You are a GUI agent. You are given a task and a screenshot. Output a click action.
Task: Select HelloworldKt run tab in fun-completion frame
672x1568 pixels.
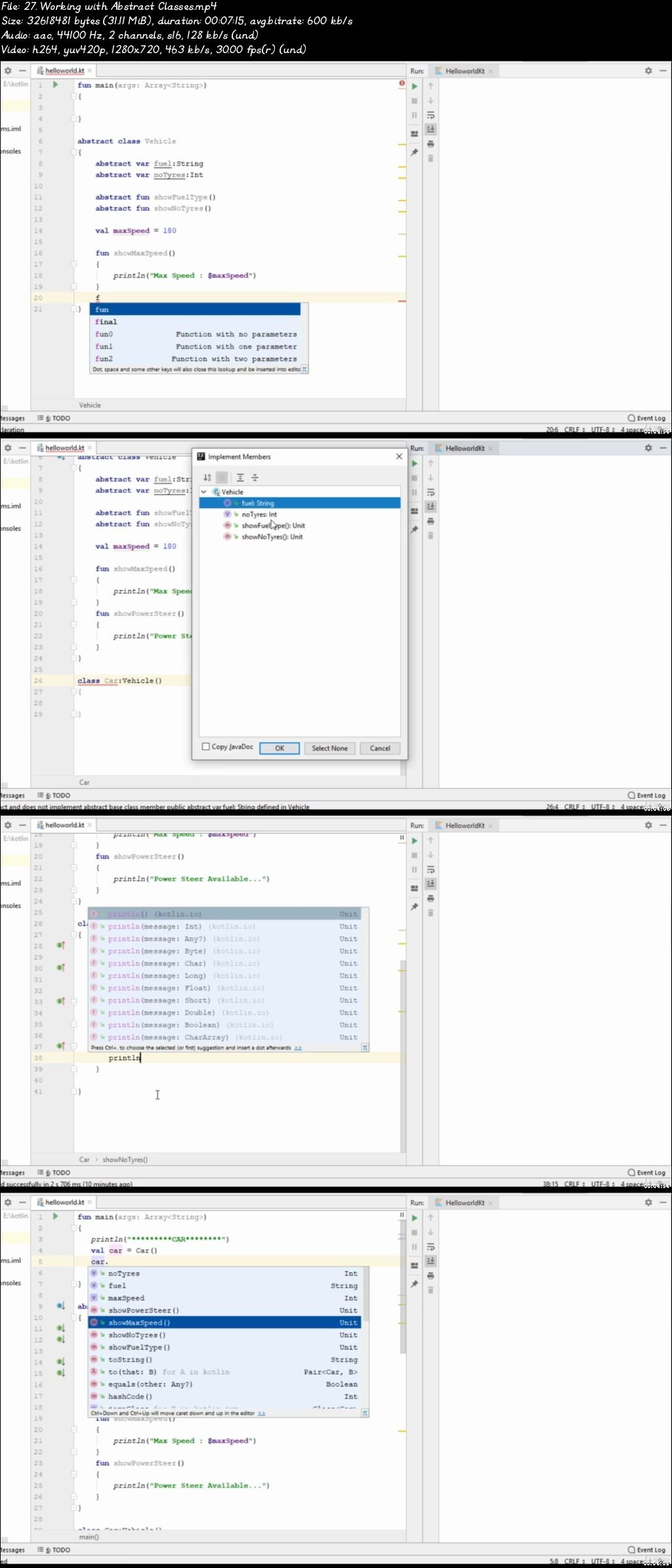point(465,71)
